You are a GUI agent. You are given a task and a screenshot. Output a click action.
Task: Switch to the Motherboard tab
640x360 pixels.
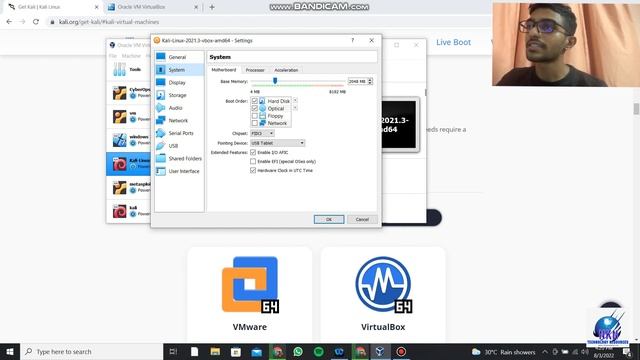224,70
